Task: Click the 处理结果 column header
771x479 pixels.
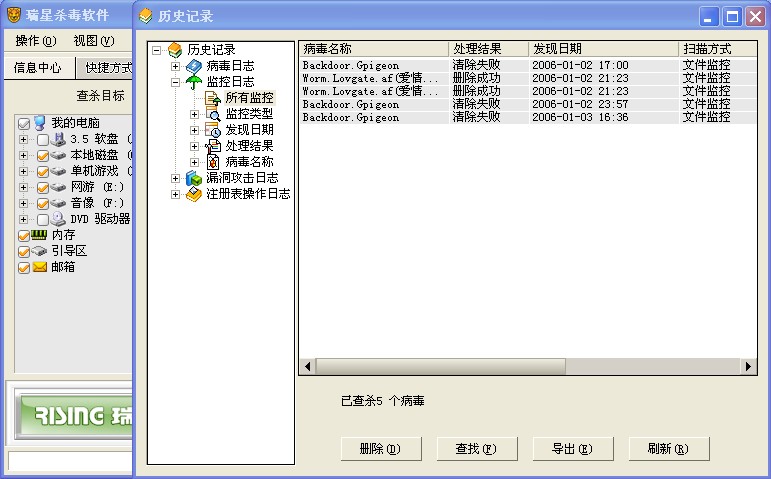Action: pyautogui.click(x=489, y=49)
